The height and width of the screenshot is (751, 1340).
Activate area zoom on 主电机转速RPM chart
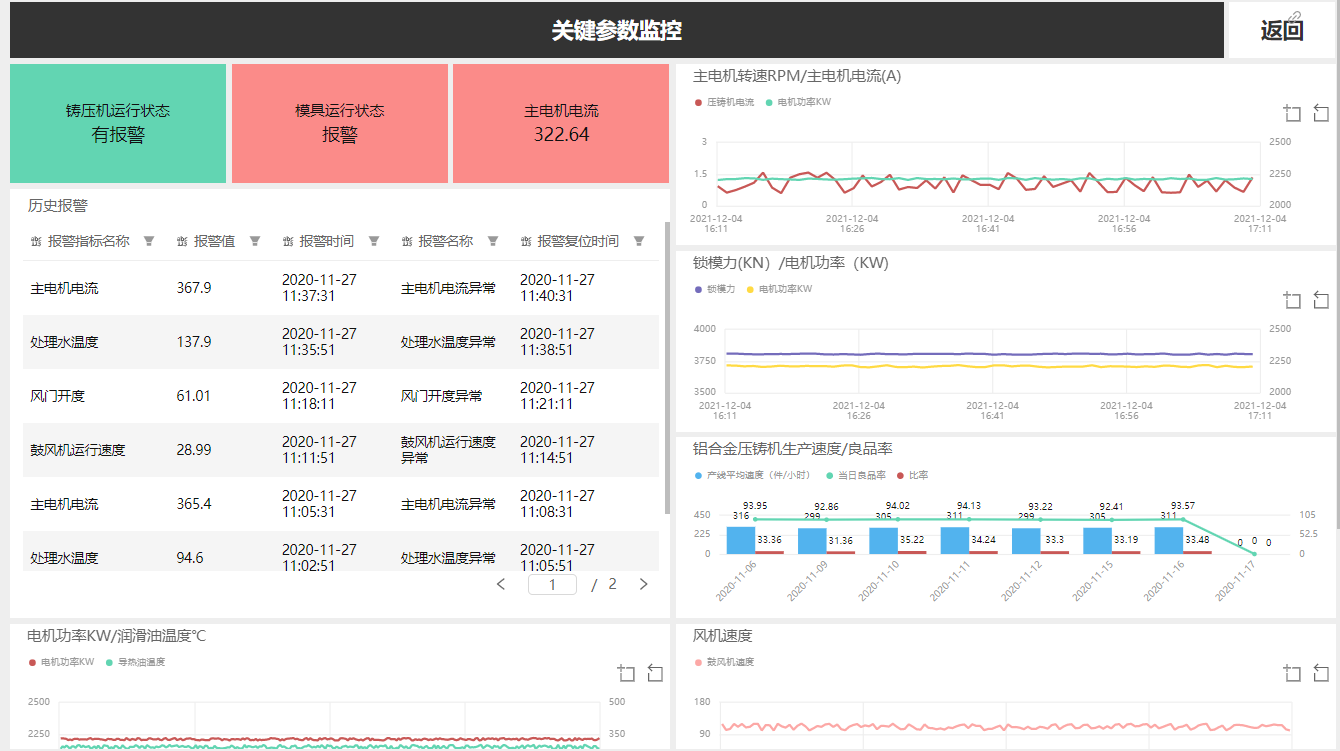[1292, 113]
